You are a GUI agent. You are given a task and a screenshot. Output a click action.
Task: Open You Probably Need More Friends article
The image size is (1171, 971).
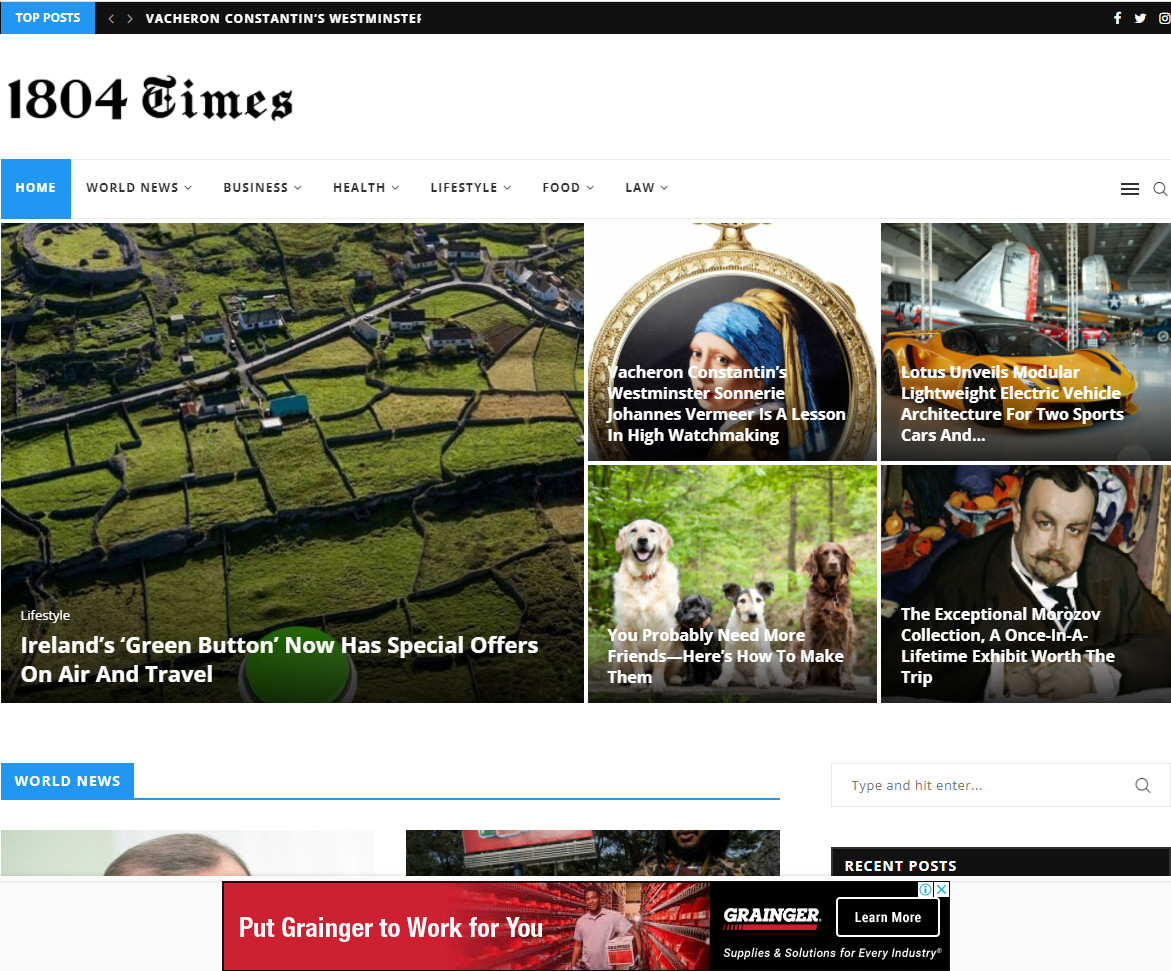[725, 656]
